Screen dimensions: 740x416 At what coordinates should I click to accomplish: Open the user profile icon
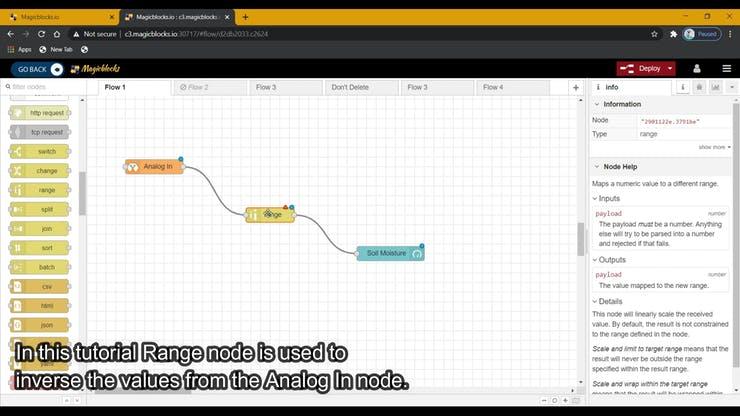point(698,68)
